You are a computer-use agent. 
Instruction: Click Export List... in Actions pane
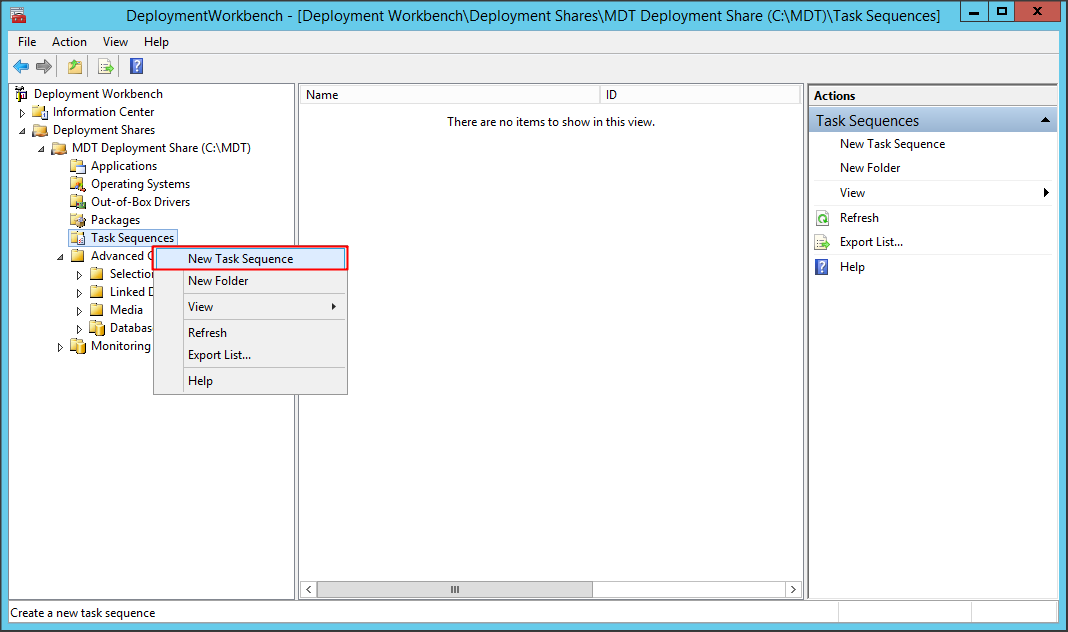(871, 242)
